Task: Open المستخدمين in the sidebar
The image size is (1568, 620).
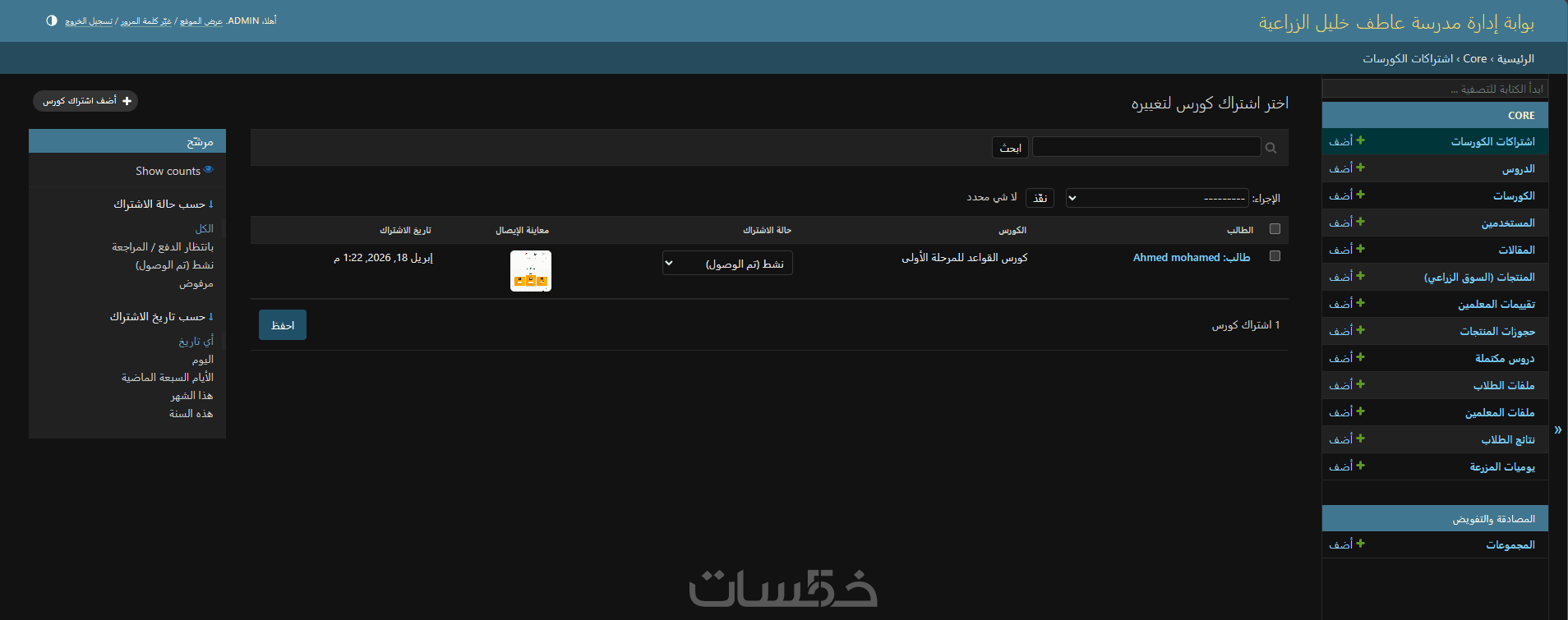Action: (x=1508, y=223)
